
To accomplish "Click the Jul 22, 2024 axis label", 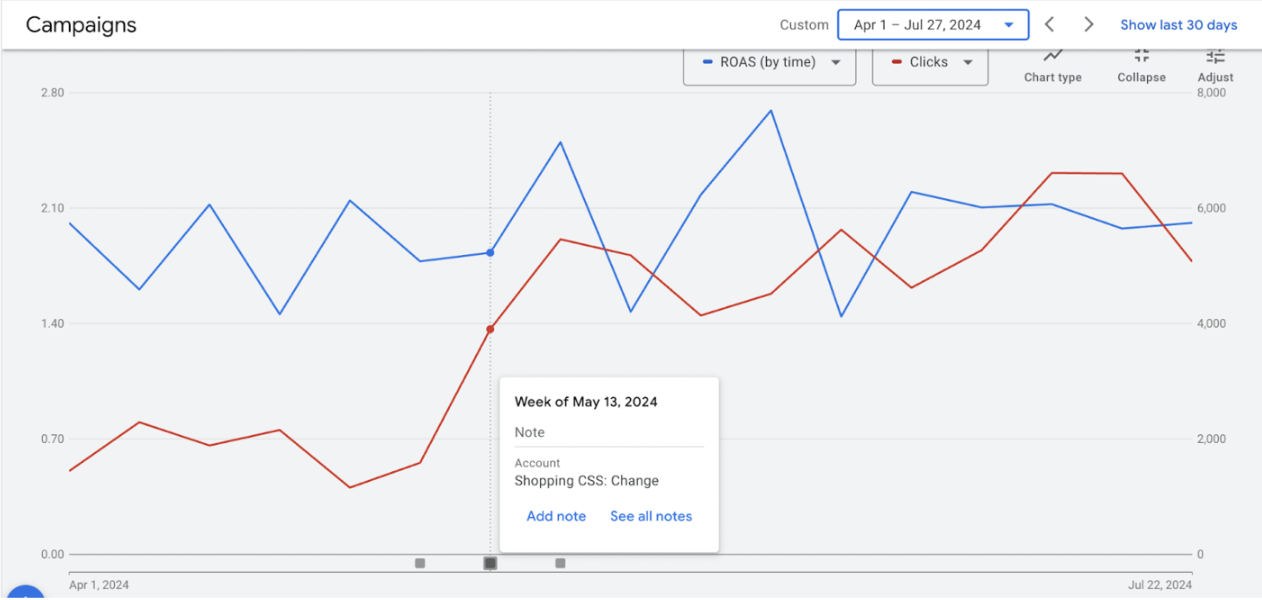I will (x=1161, y=585).
